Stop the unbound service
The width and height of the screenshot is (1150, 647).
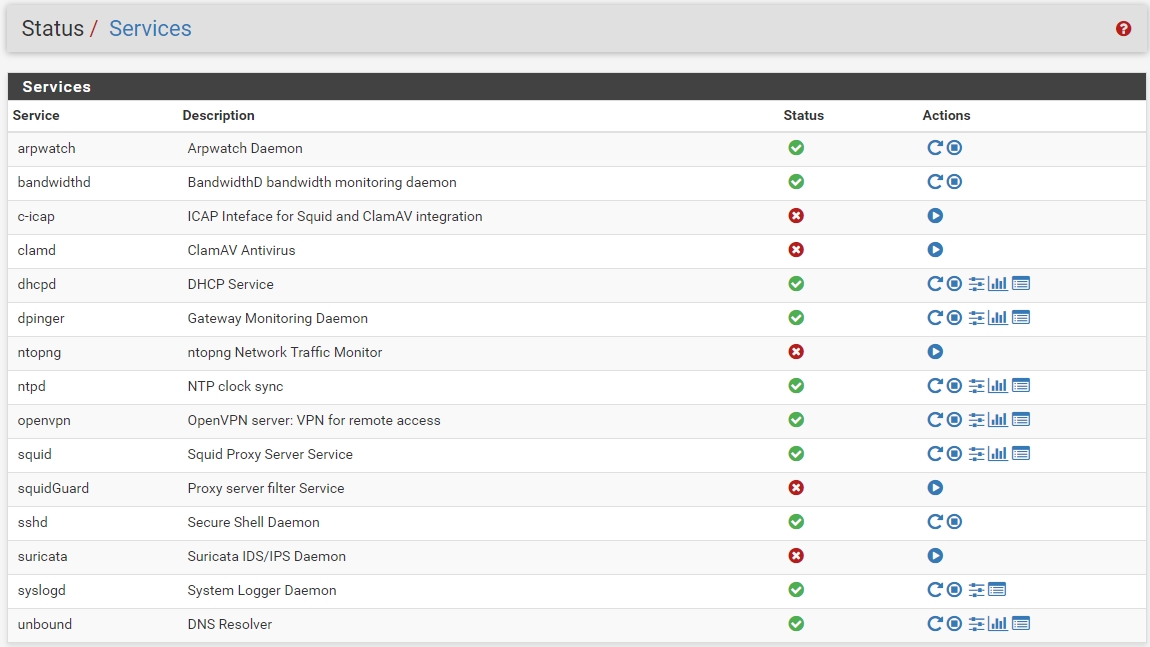tap(954, 624)
